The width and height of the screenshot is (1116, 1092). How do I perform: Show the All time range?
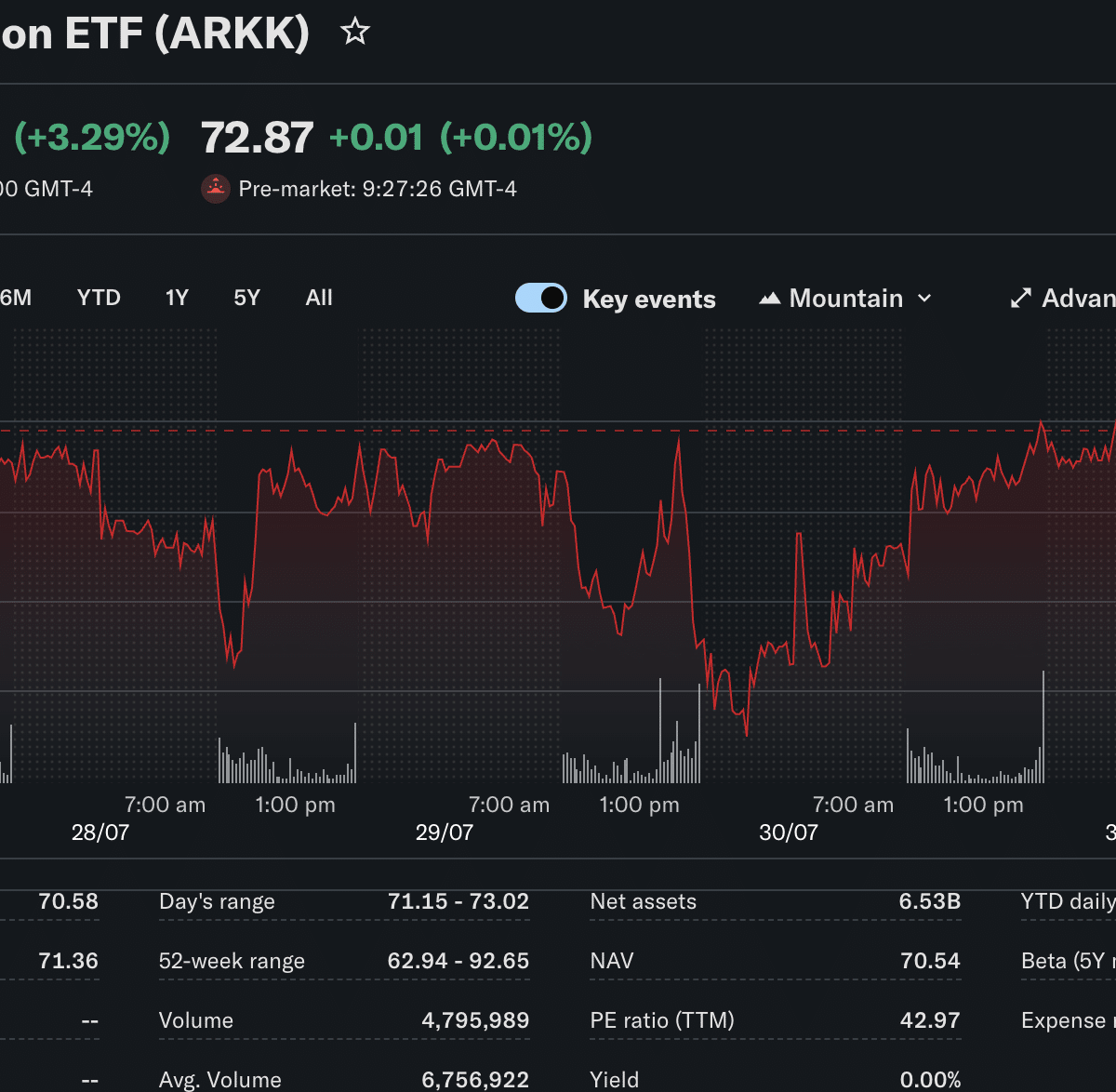point(319,298)
